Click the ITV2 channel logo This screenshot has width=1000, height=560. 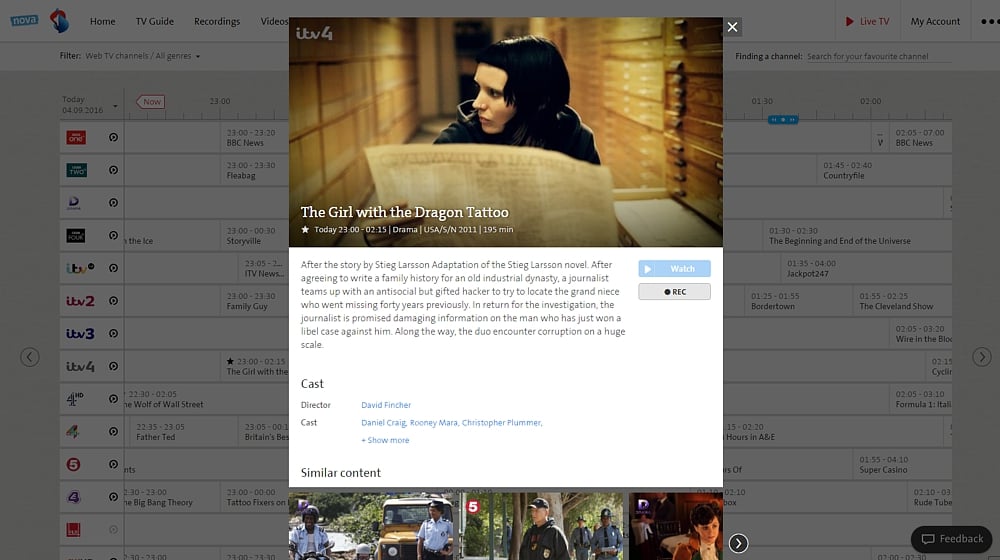point(80,301)
